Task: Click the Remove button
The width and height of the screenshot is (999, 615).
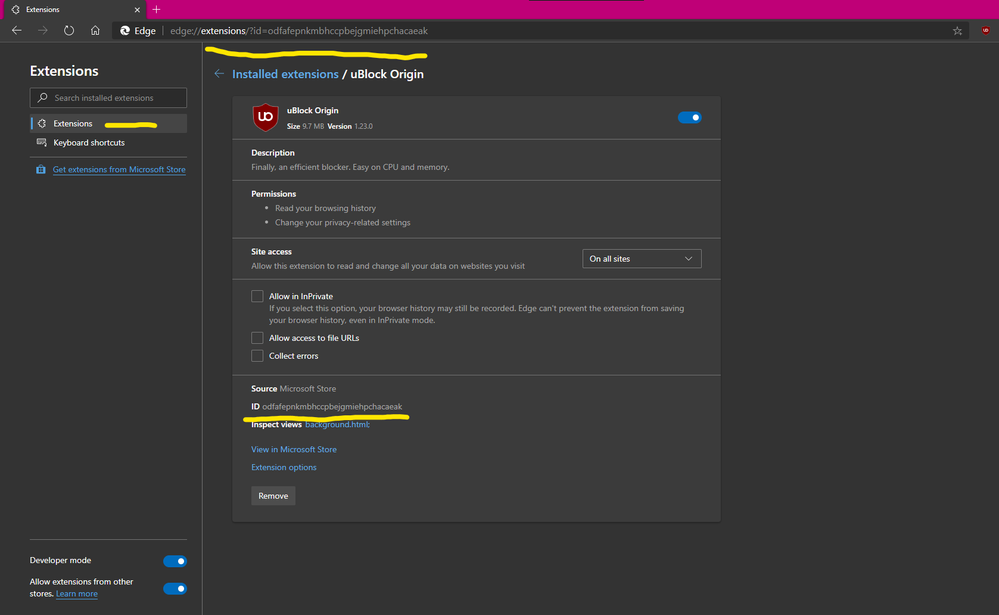Action: [x=273, y=496]
